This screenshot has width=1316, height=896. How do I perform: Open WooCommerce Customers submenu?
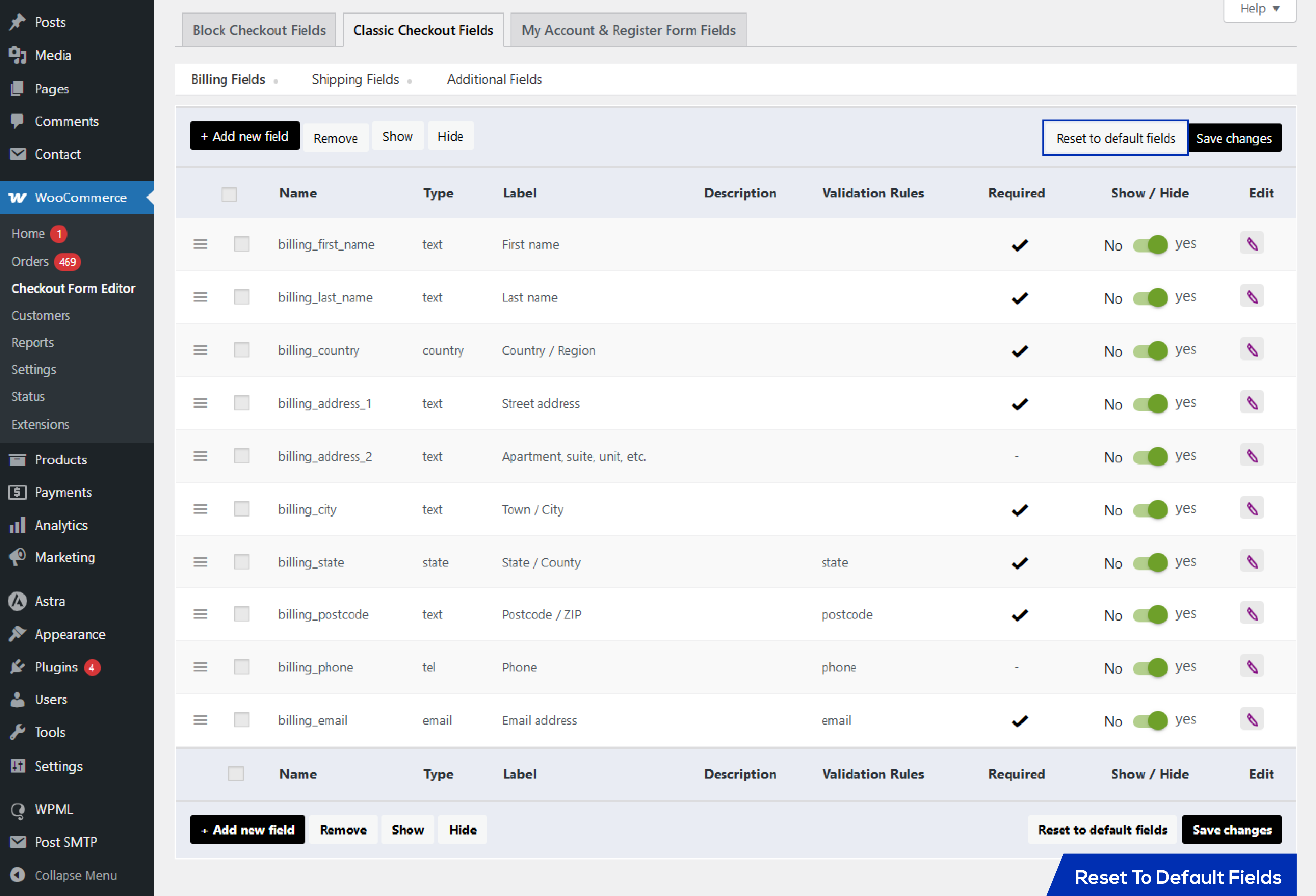pyautogui.click(x=41, y=315)
